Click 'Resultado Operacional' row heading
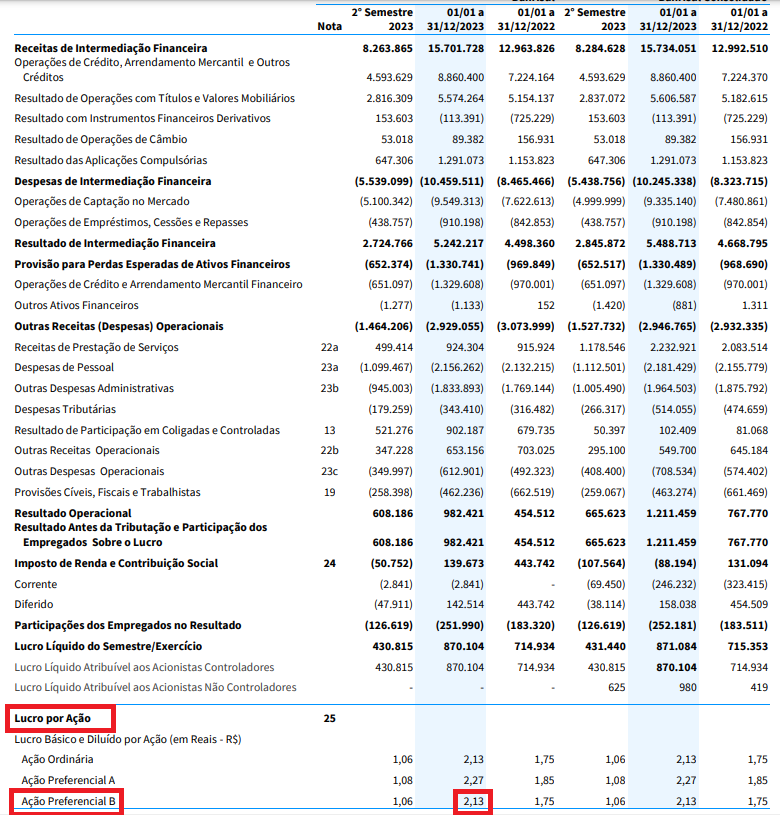780x815 pixels. [73, 514]
